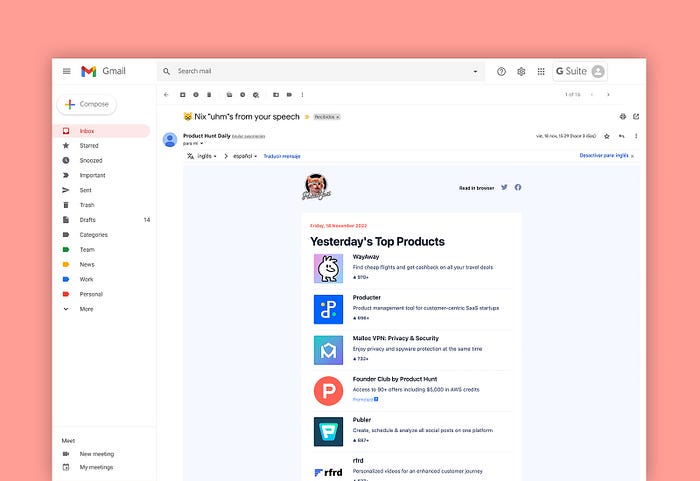Open the Google apps grid icon
This screenshot has height=481, width=700.
(x=541, y=71)
